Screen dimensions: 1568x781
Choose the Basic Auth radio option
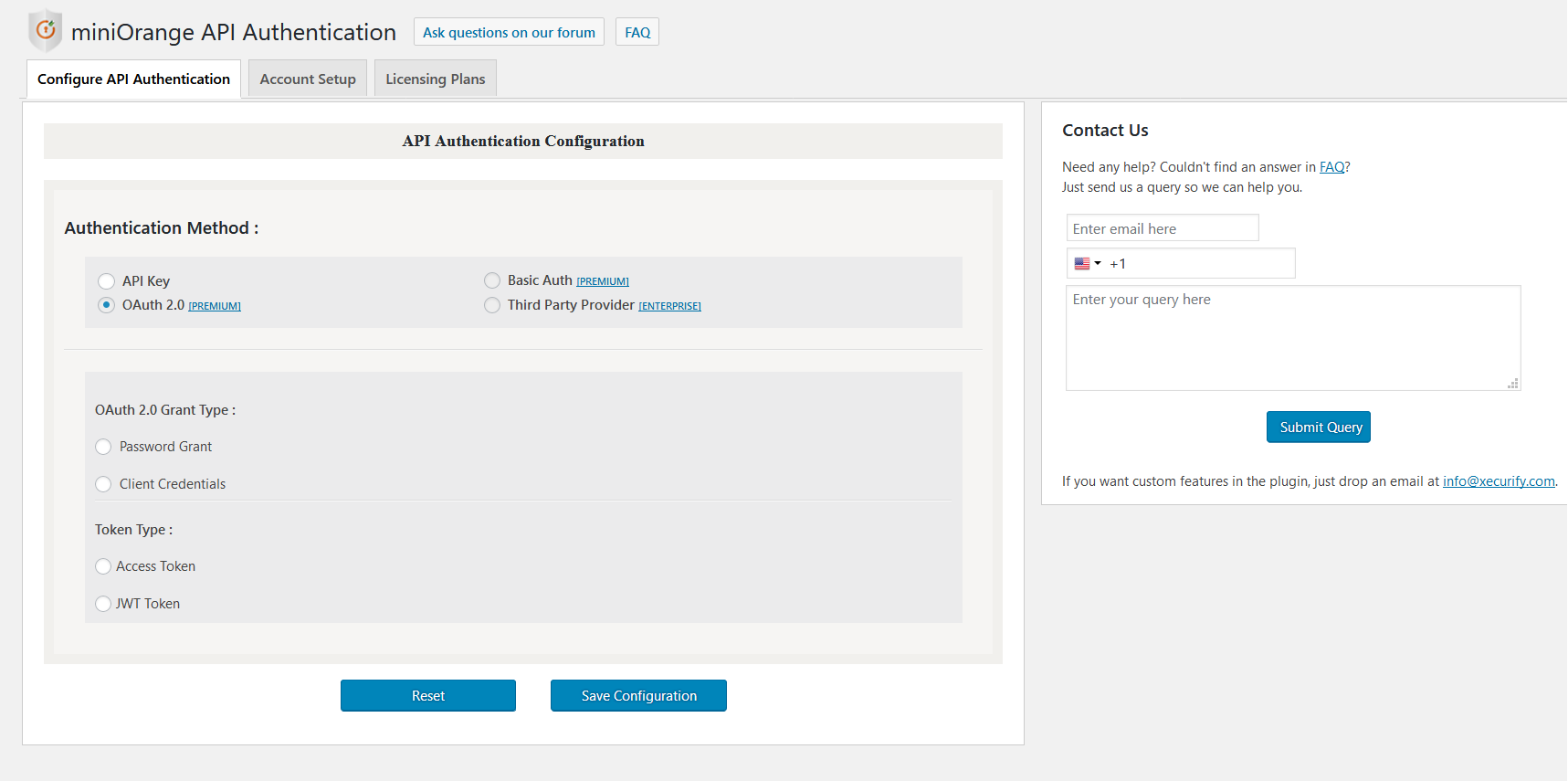[x=492, y=280]
